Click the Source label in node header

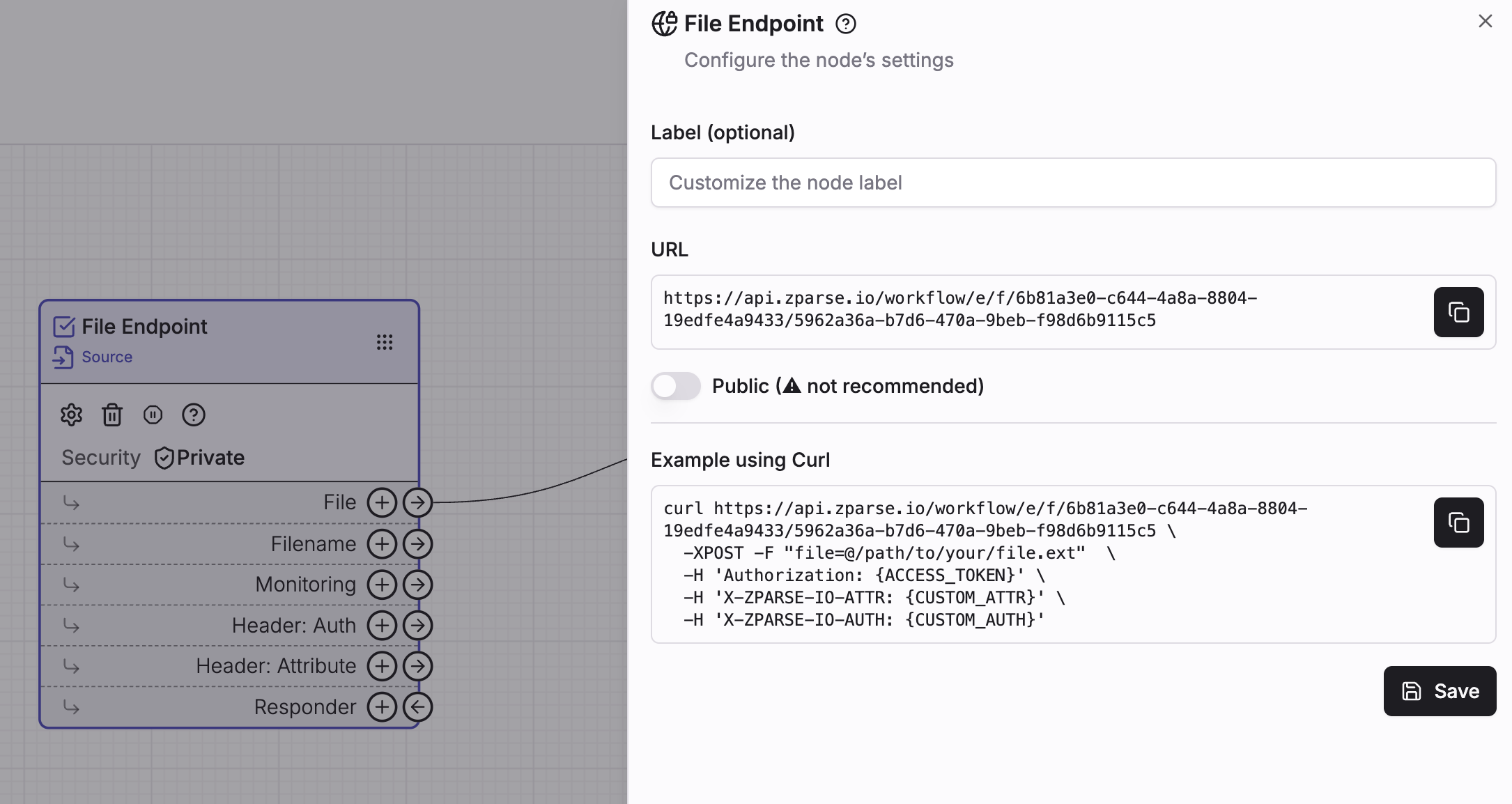107,357
